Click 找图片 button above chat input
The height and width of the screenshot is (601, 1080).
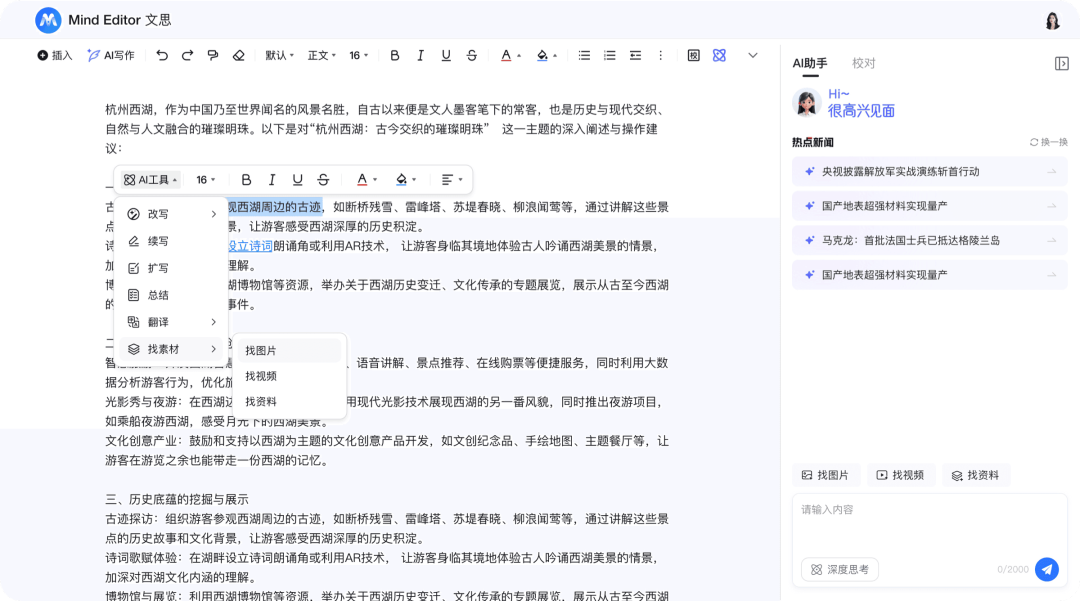pyautogui.click(x=825, y=475)
